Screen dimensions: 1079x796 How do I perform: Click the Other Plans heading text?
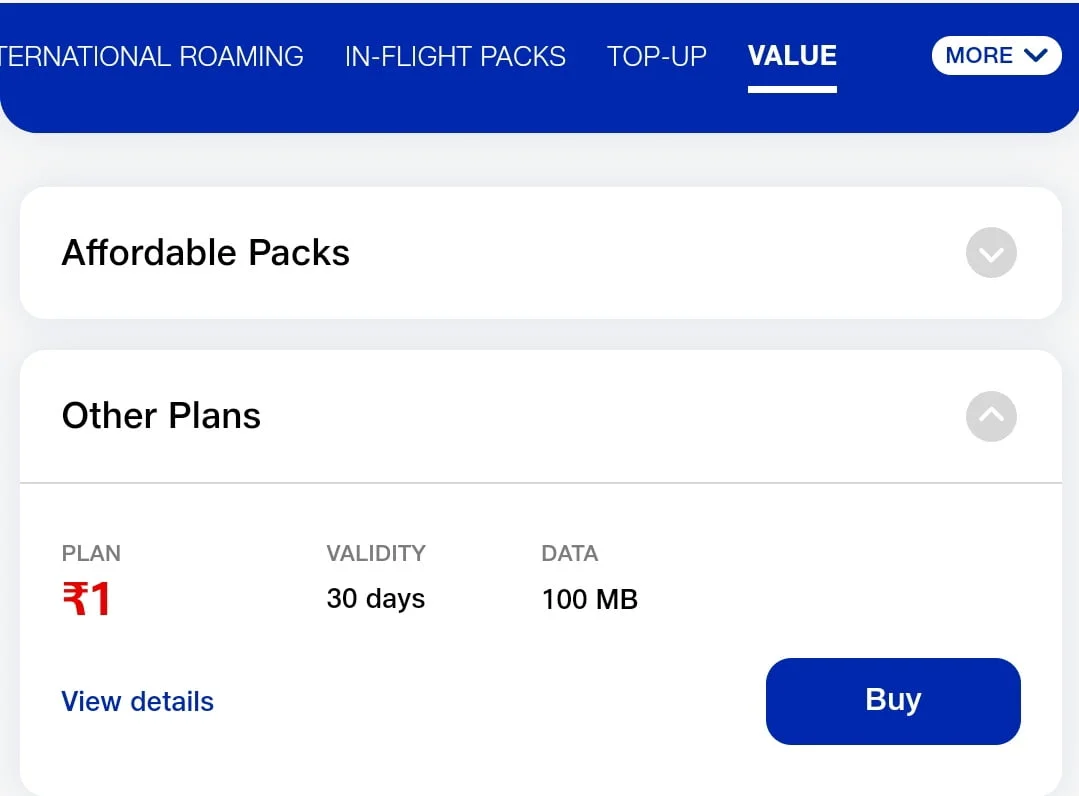point(161,416)
